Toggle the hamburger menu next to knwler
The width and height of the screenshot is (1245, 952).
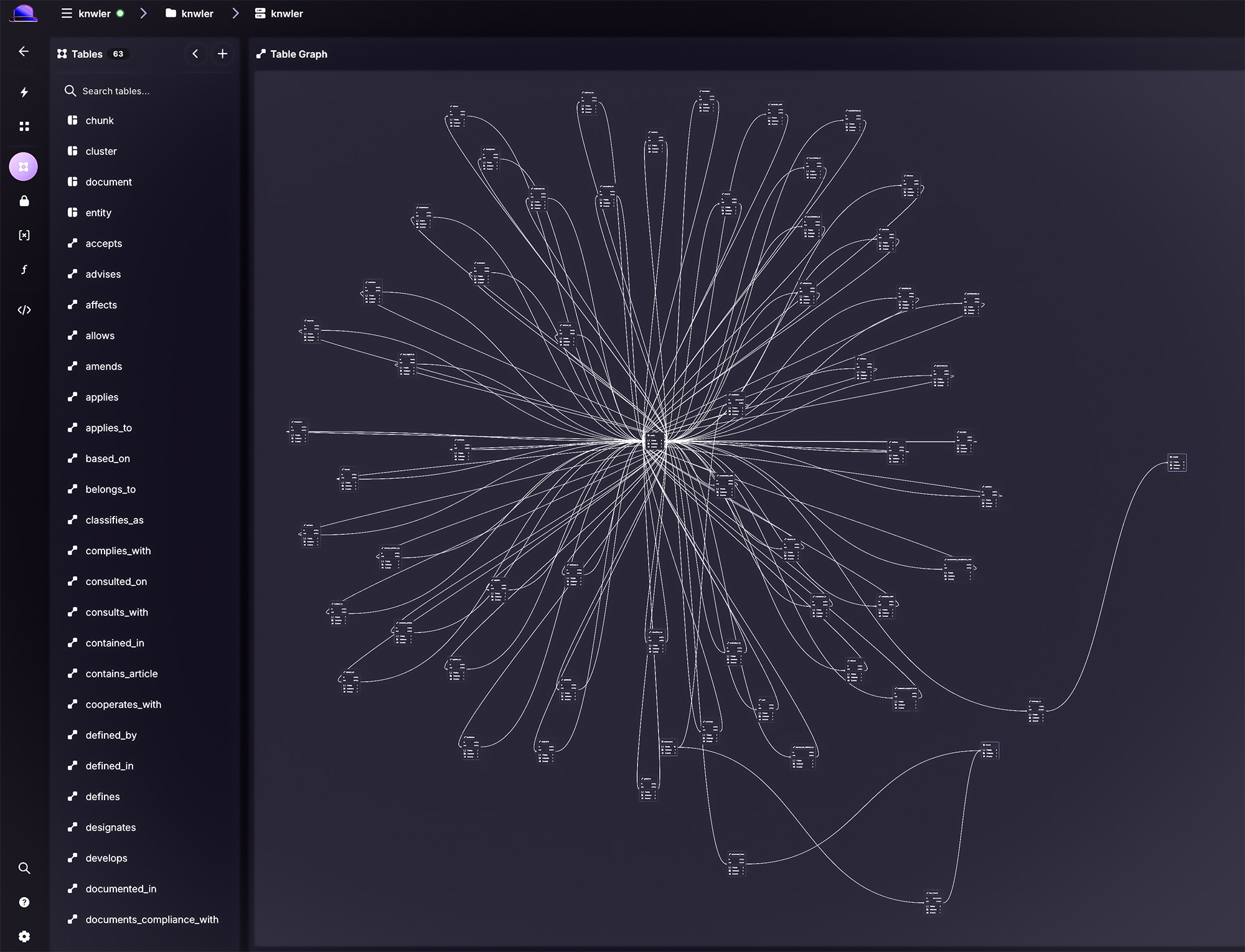[67, 13]
